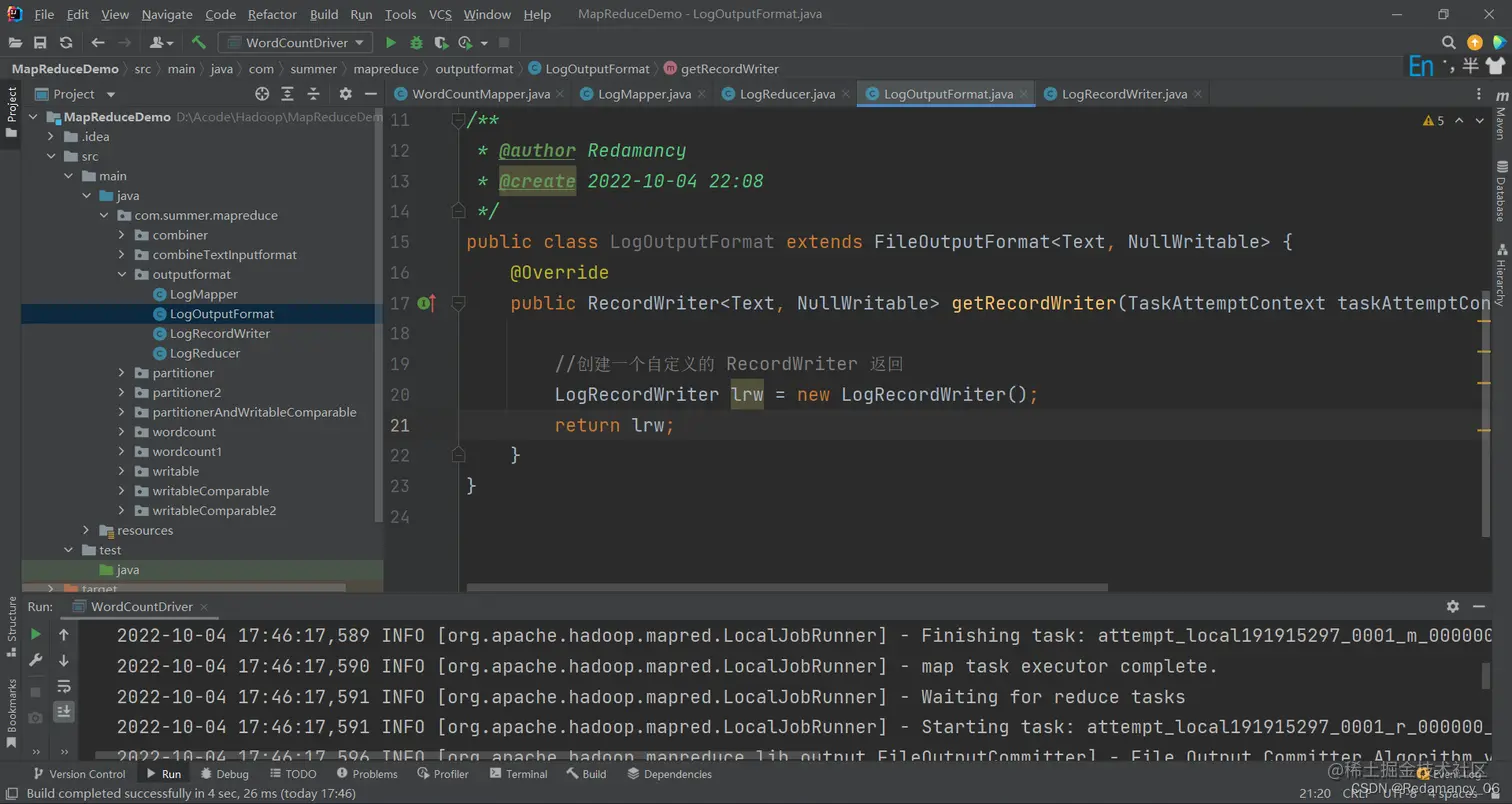Open the Database tool window
This screenshot has width=1512, height=804.
(1500, 191)
